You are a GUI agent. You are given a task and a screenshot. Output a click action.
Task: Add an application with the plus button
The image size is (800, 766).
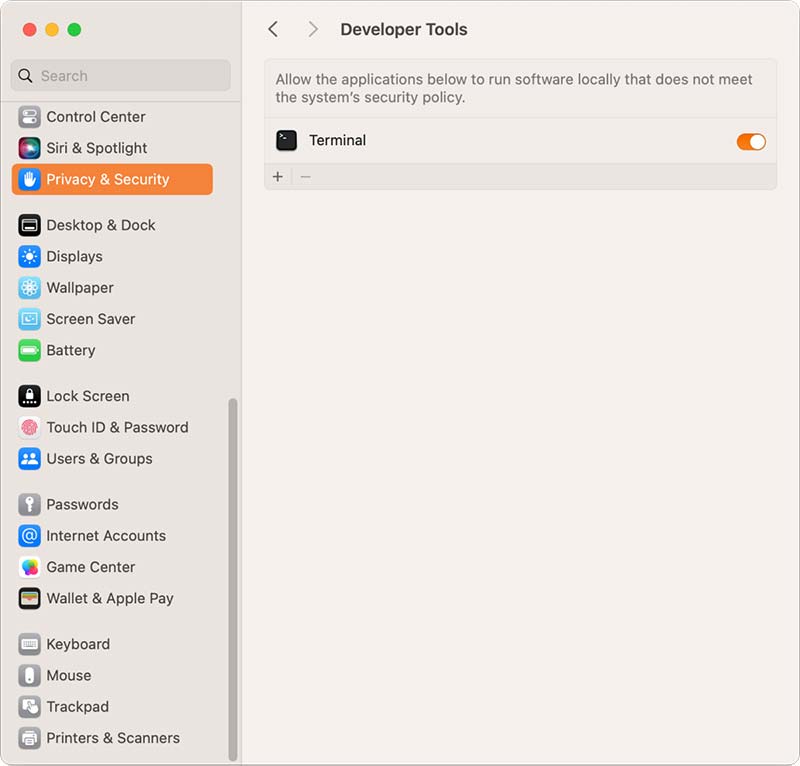278,177
